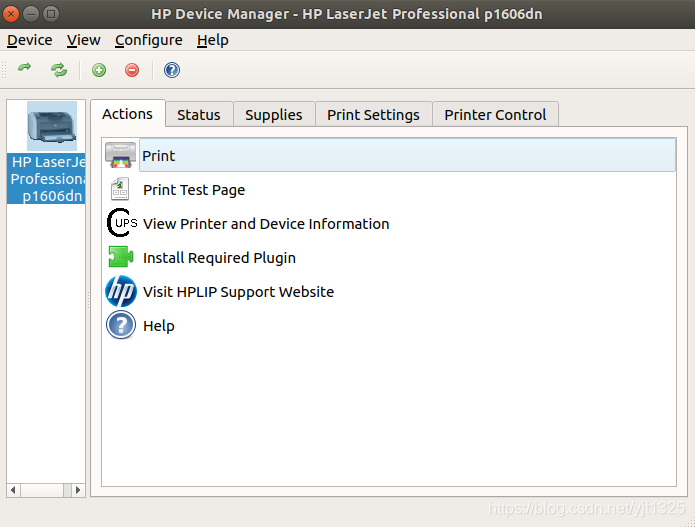Click the green plus setup device icon
This screenshot has height=527, width=695.
click(99, 70)
